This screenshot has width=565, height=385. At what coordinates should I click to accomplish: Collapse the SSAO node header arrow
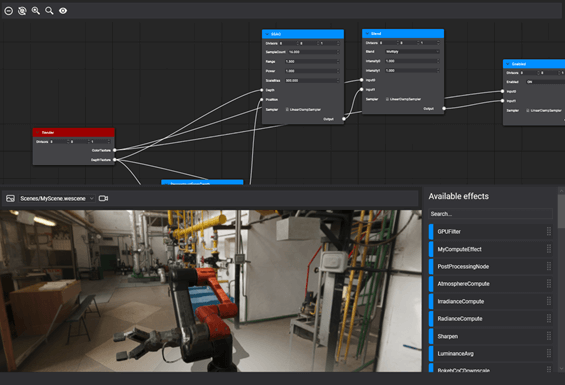tap(267, 34)
